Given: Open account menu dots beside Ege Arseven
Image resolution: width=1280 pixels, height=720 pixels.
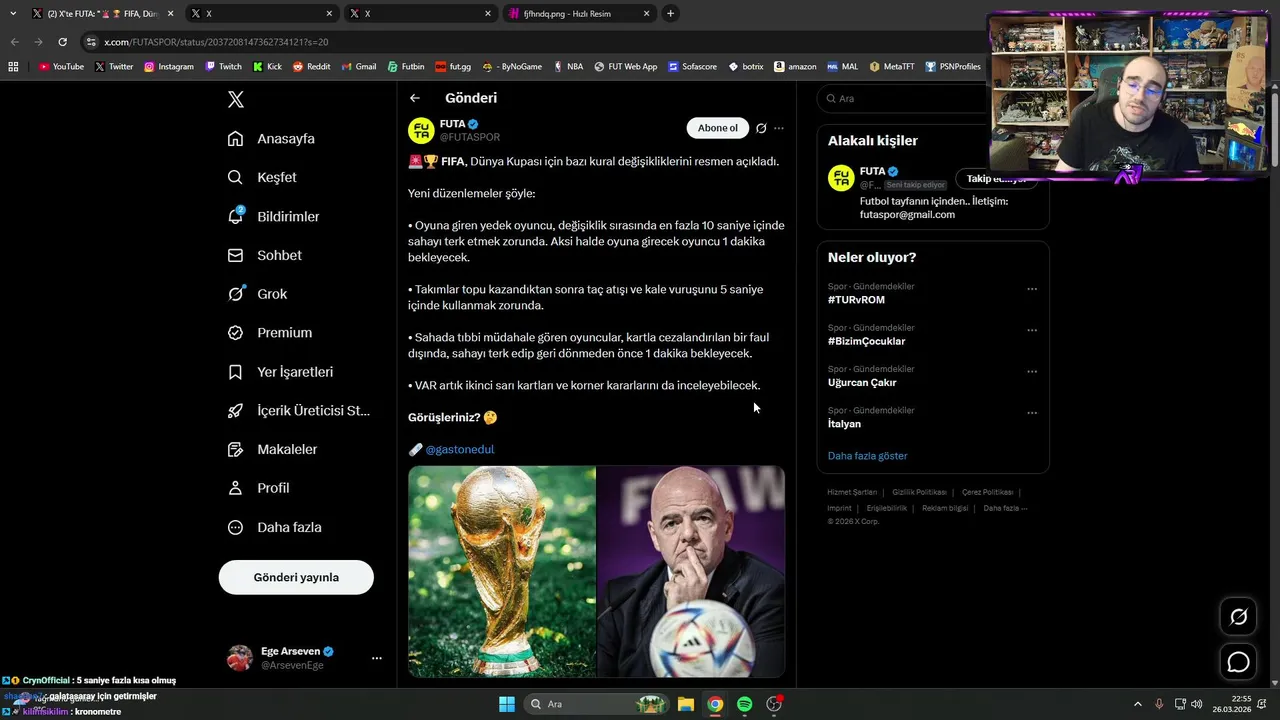Looking at the screenshot, I should pos(377,658).
